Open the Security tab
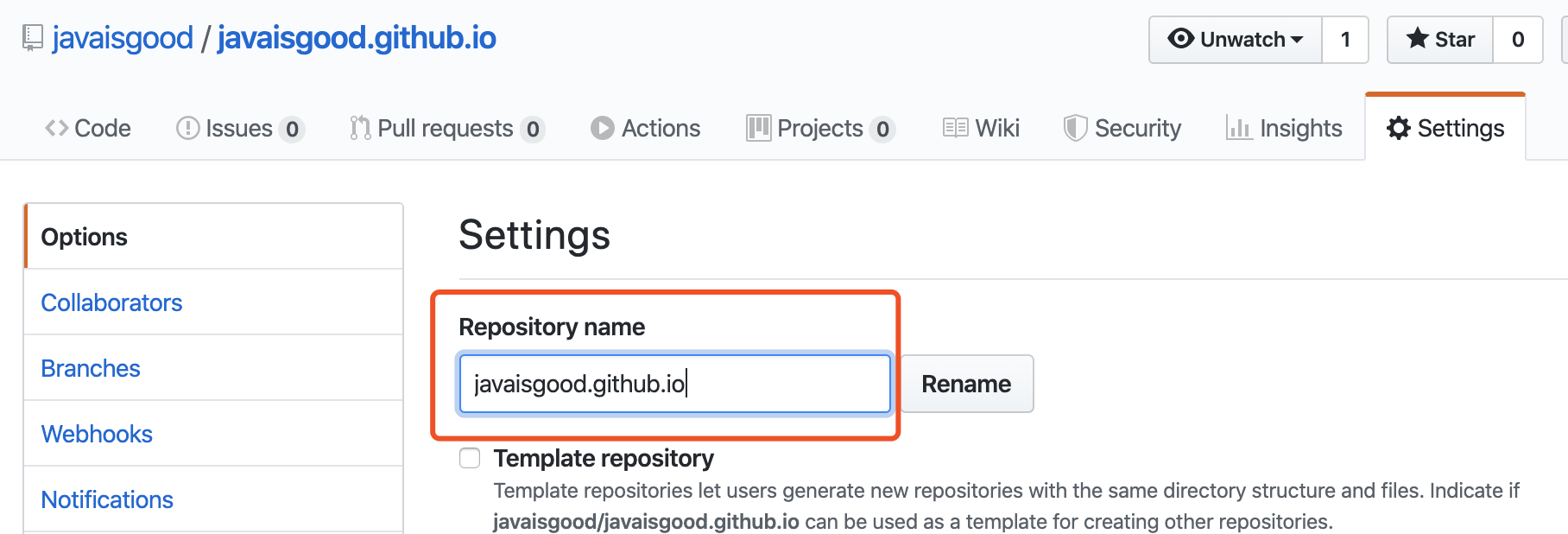 click(1122, 128)
